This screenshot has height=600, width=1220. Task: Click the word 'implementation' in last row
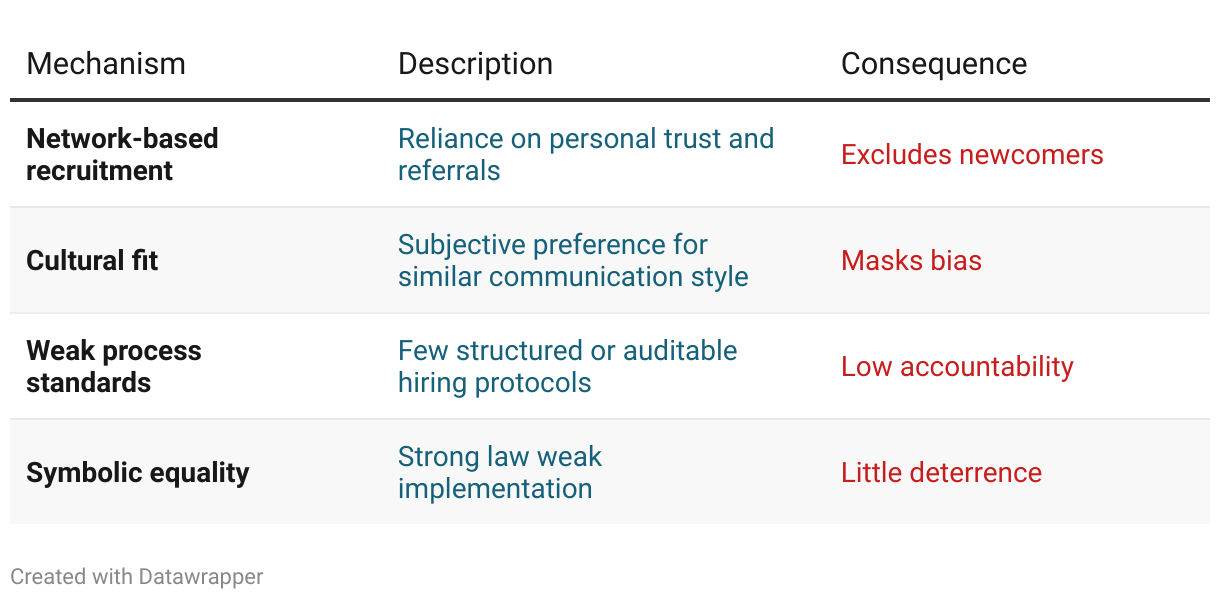click(x=495, y=489)
